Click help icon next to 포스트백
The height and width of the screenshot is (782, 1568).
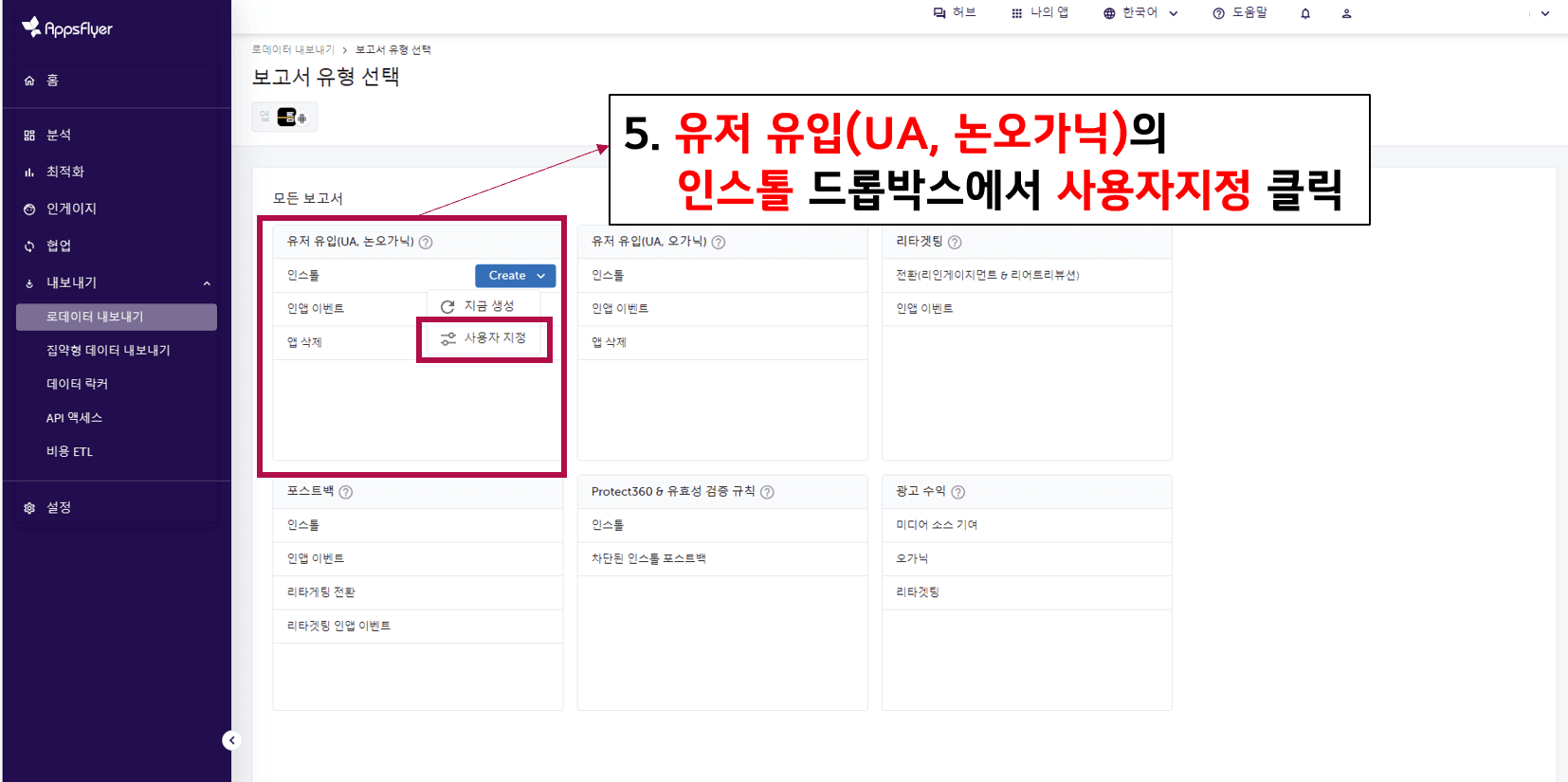coord(346,492)
